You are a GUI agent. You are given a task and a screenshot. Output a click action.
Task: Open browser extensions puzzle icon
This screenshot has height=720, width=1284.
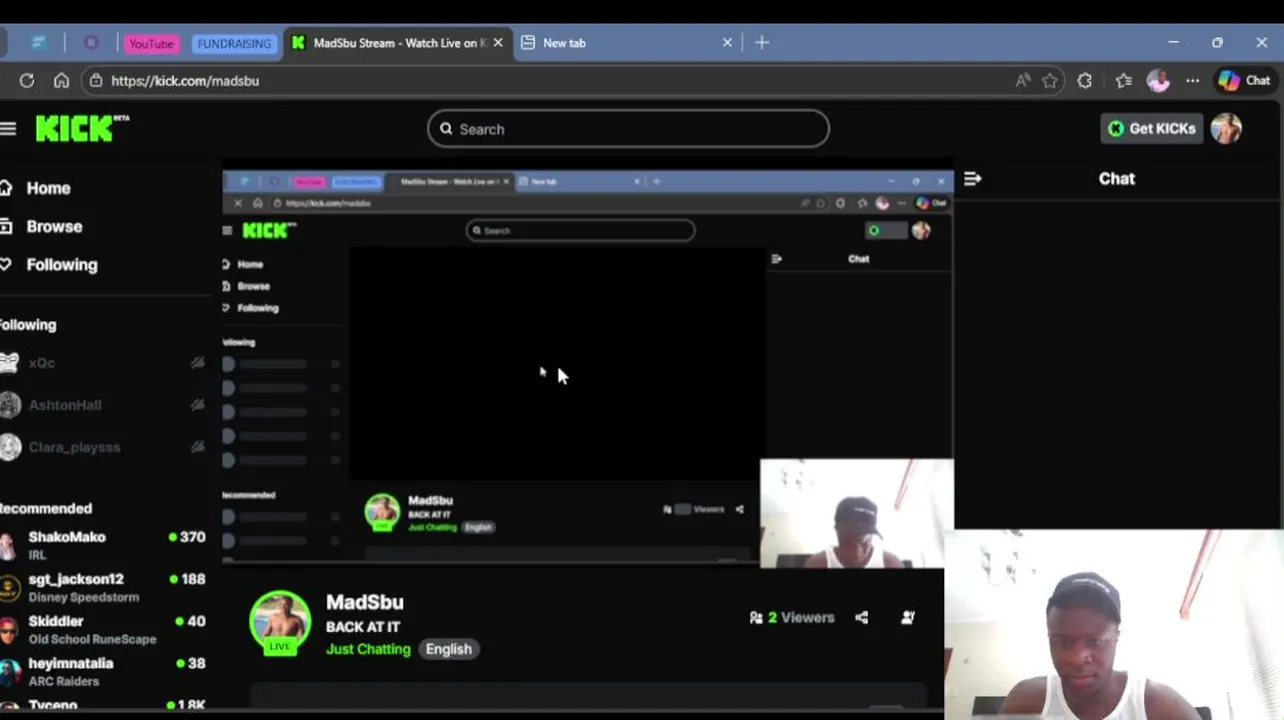pos(1085,80)
